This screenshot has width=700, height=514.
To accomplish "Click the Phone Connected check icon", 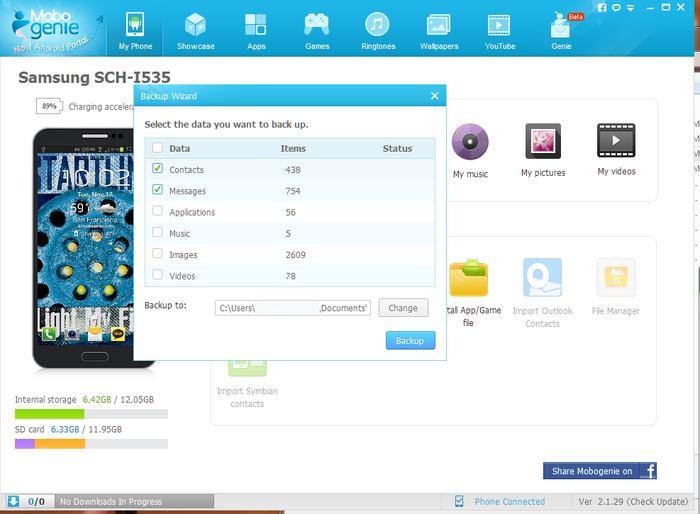I will [459, 501].
